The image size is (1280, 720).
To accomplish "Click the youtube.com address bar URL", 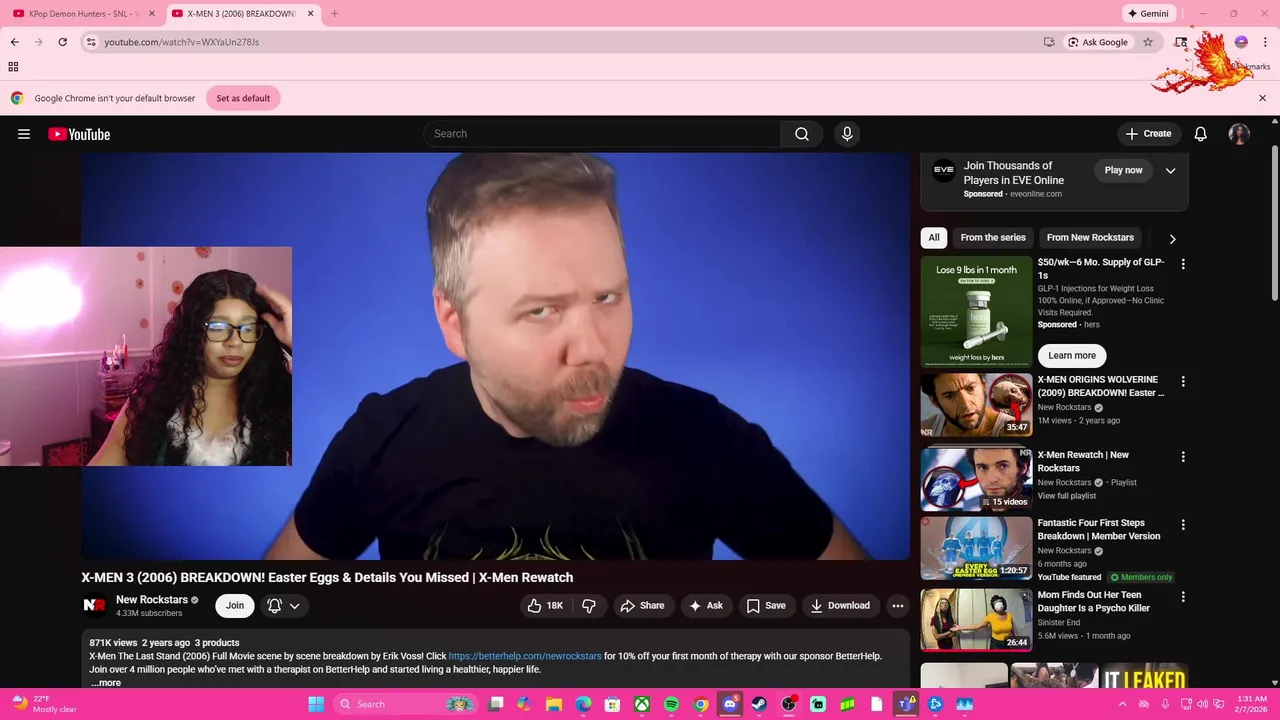I will [x=182, y=42].
